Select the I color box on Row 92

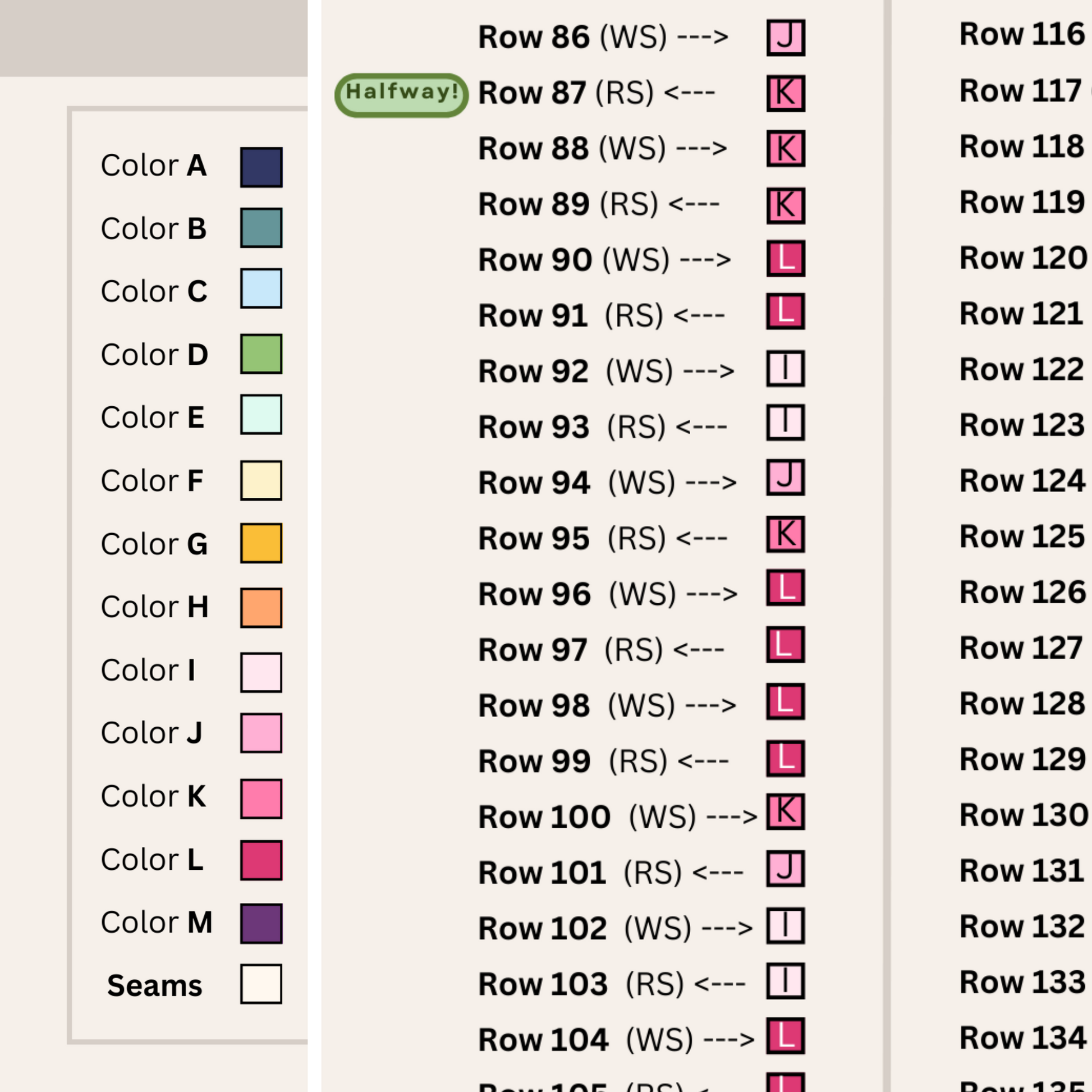pyautogui.click(x=786, y=369)
